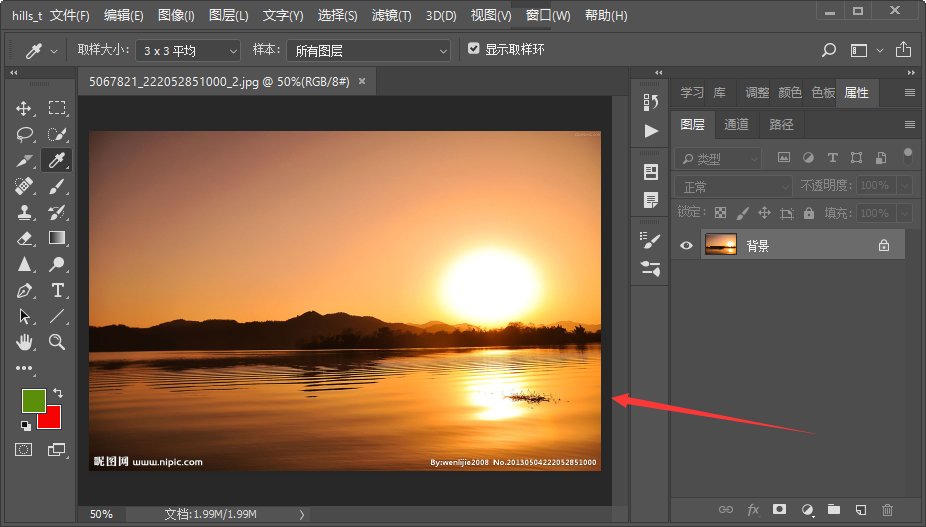Create a new layer button
926x527 pixels.
tap(860, 509)
